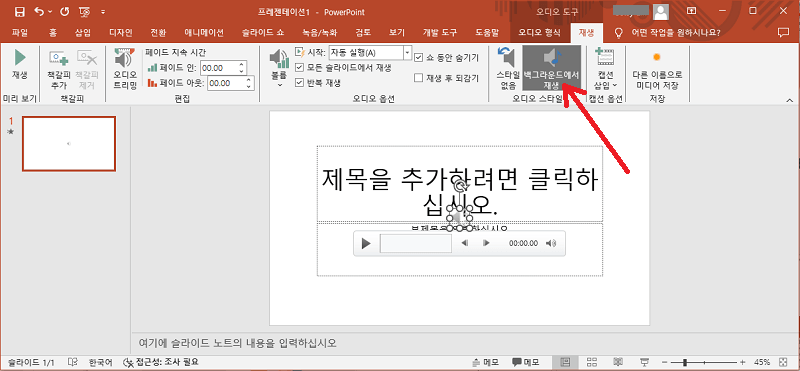Switch to the 홈 tab
Viewport: 800px width, 371px height.
pyautogui.click(x=53, y=33)
